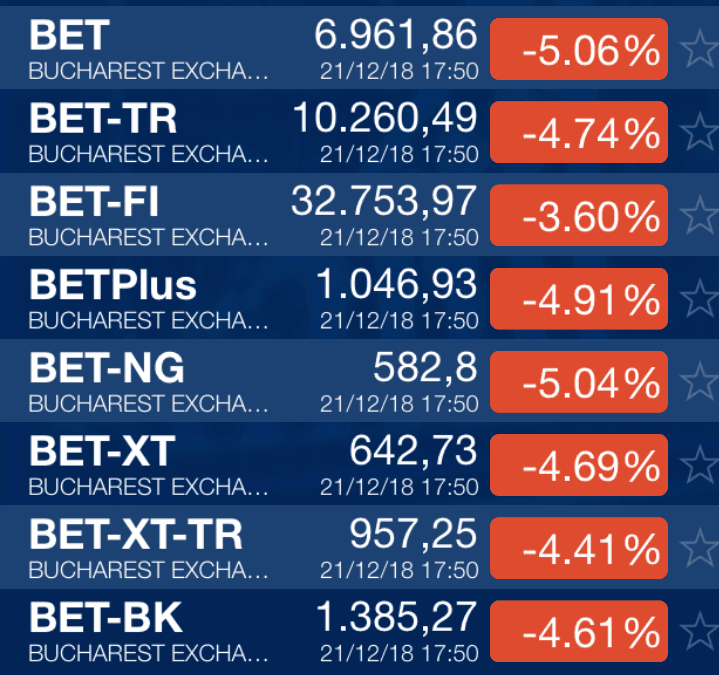This screenshot has height=675, width=719.
Task: Tap the -4.69% red change badge
Action: [579, 465]
